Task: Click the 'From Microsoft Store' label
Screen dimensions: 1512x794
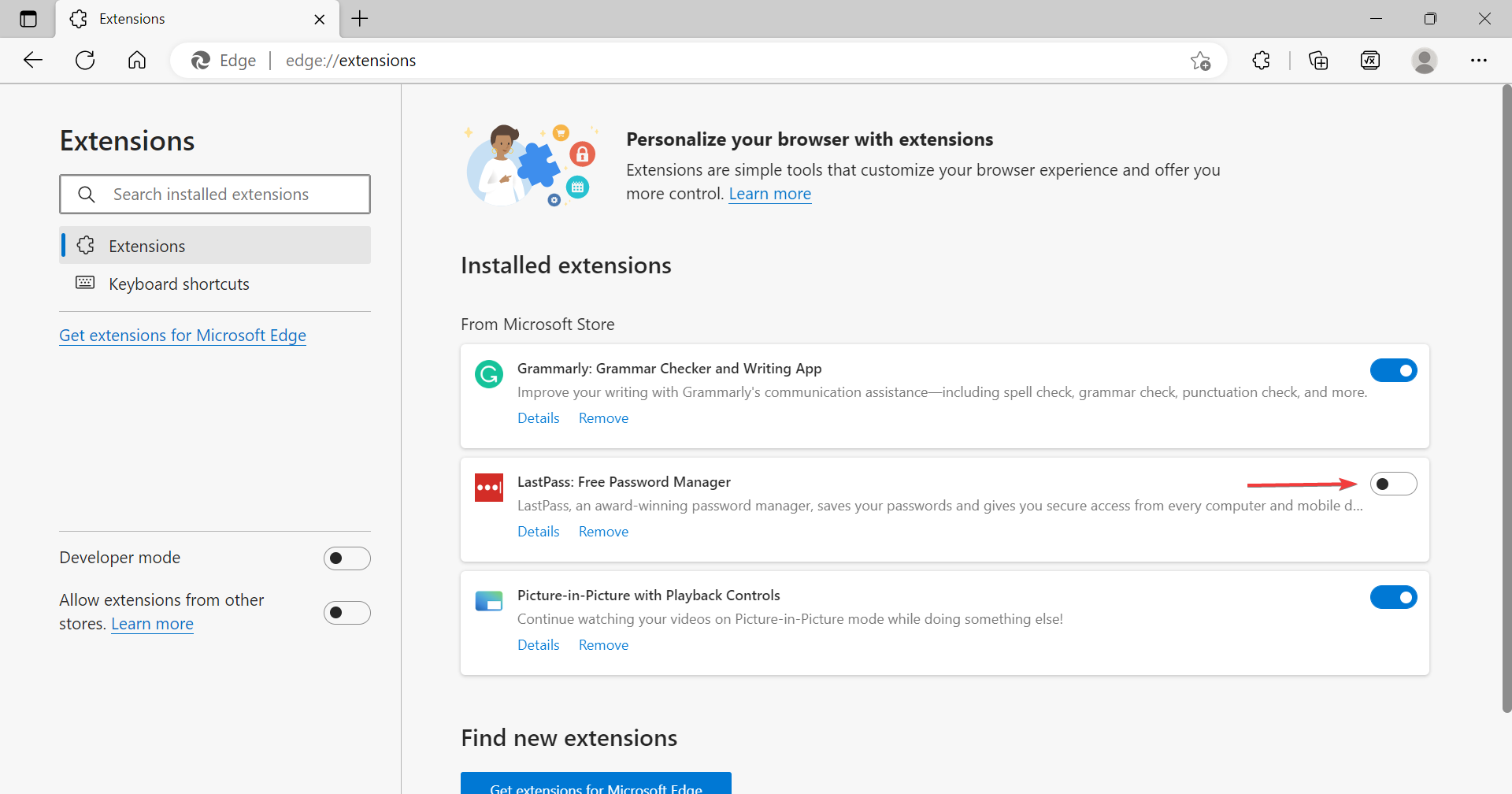Action: (x=538, y=325)
